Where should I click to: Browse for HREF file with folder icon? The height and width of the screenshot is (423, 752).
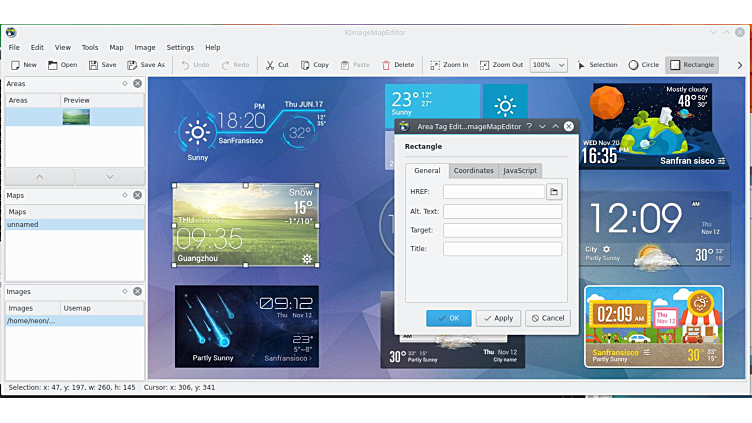tap(554, 191)
